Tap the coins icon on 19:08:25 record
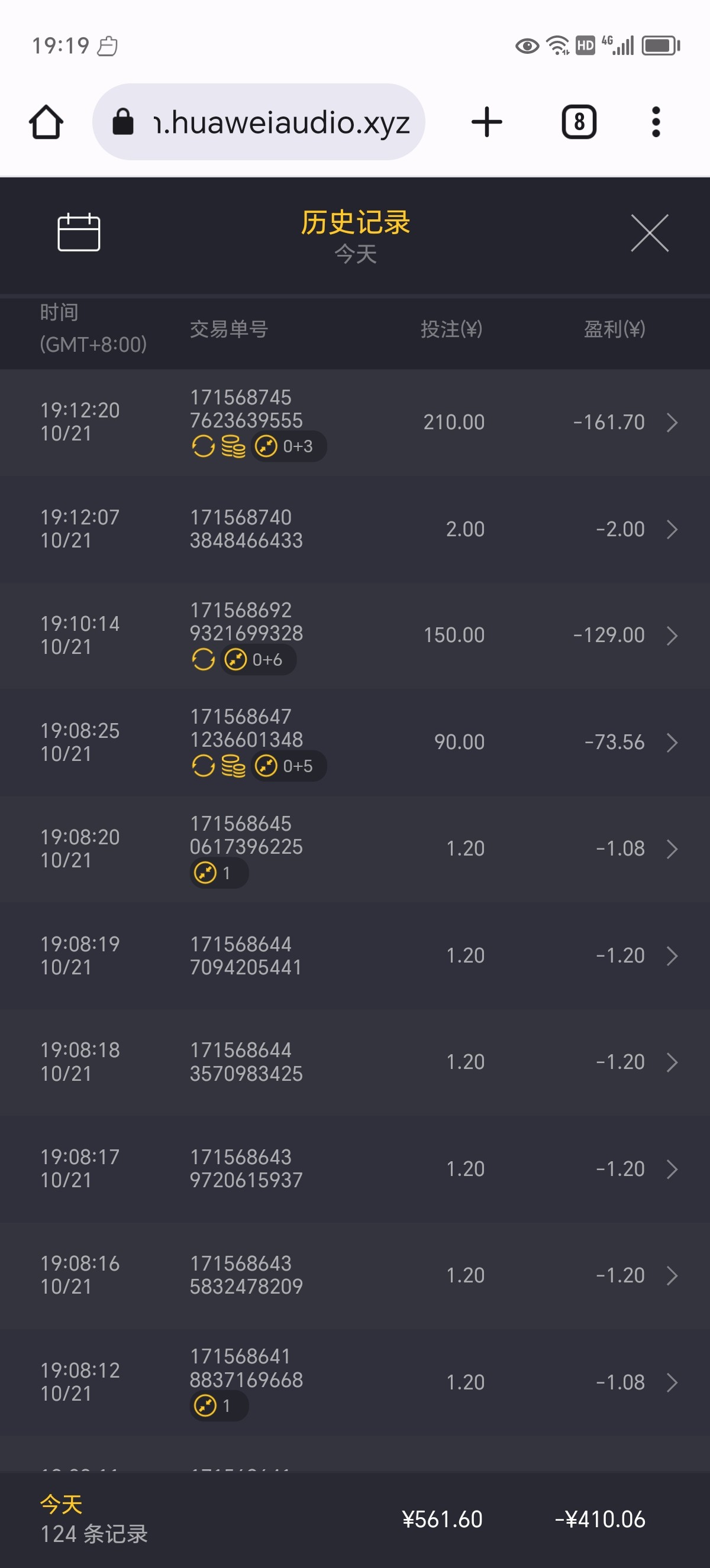This screenshot has width=710, height=1568. [233, 766]
